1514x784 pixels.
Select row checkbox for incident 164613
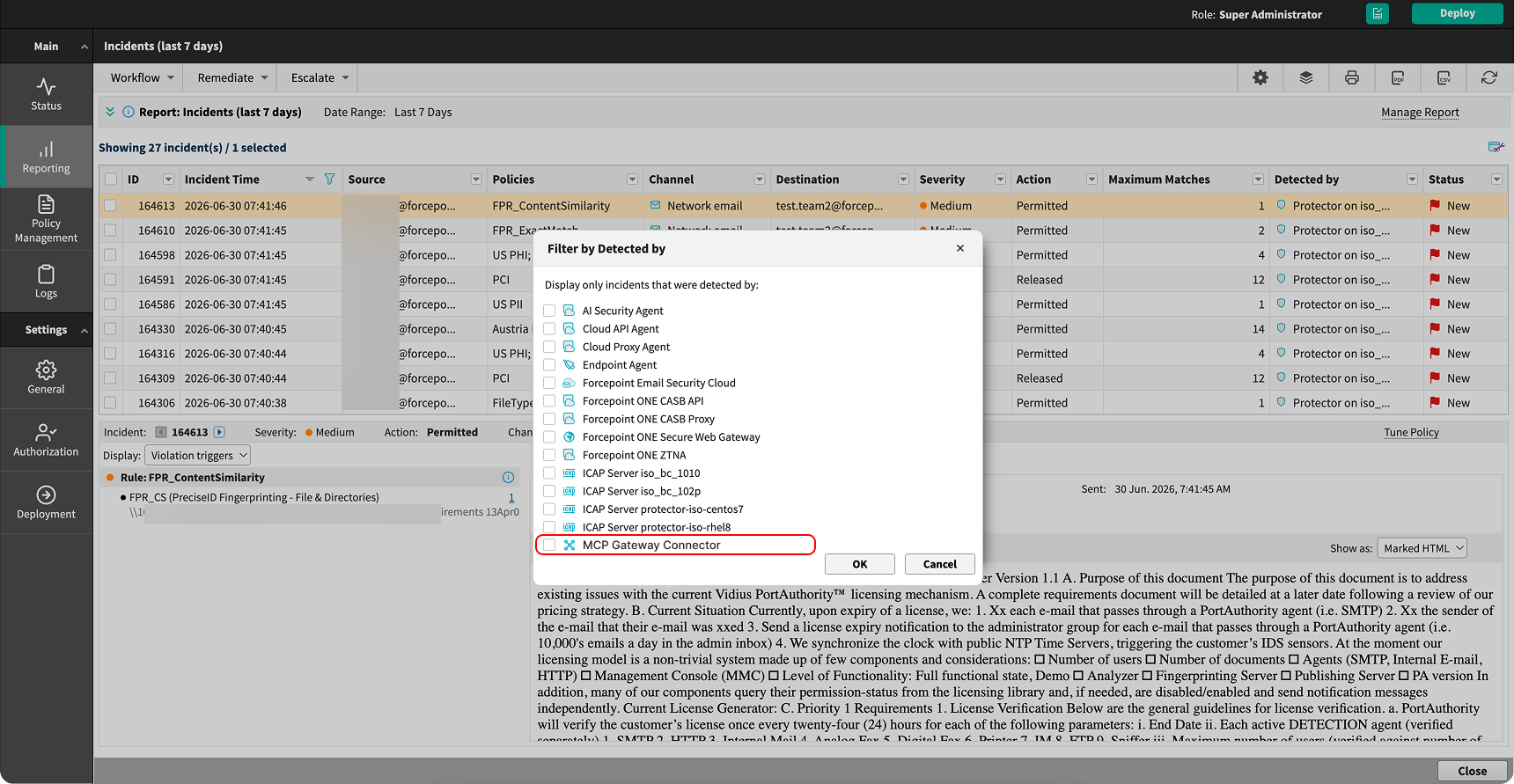click(110, 206)
